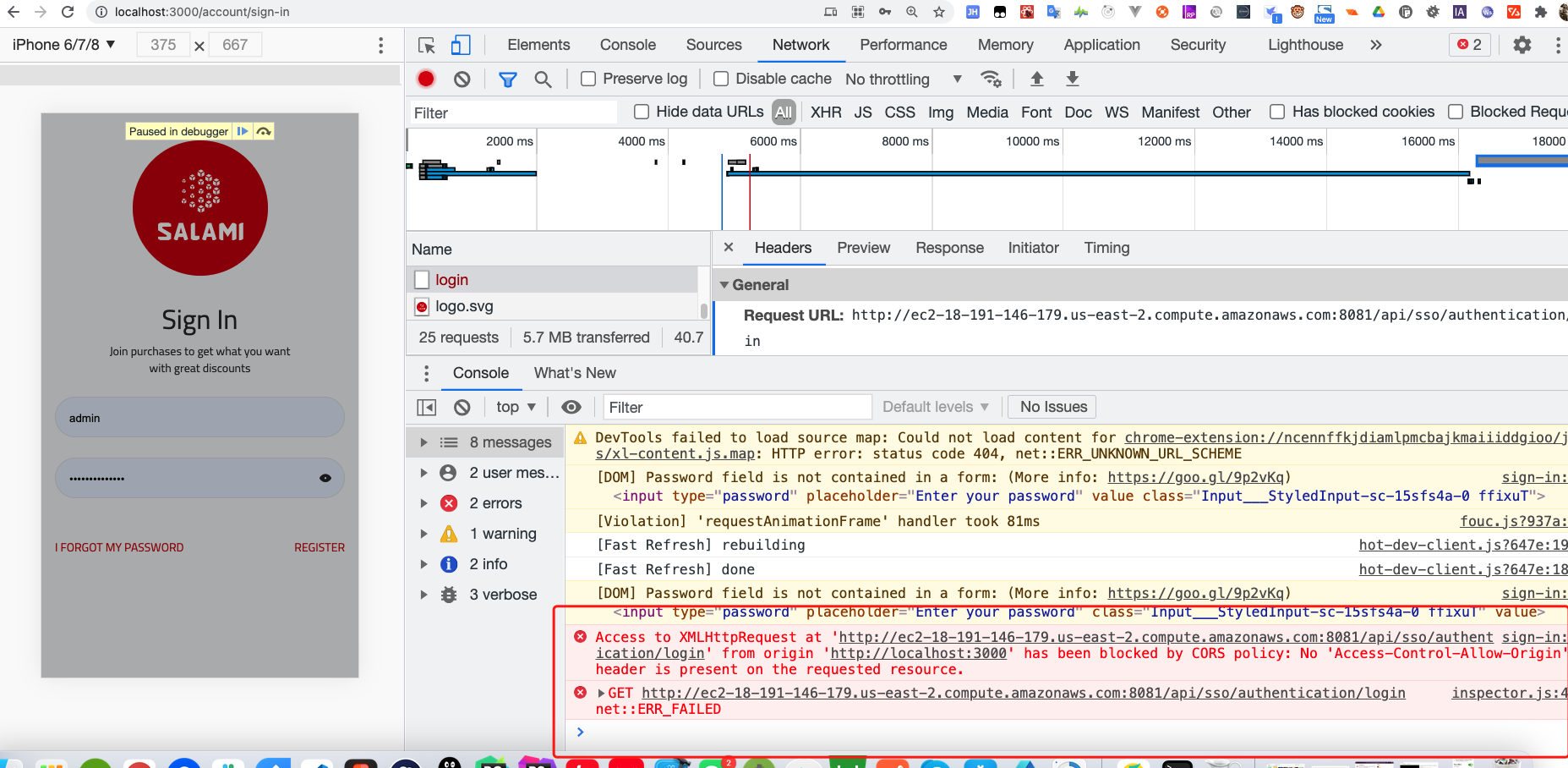
Task: Open iPhone 6/7/8 device dropdown
Action: pyautogui.click(x=64, y=45)
